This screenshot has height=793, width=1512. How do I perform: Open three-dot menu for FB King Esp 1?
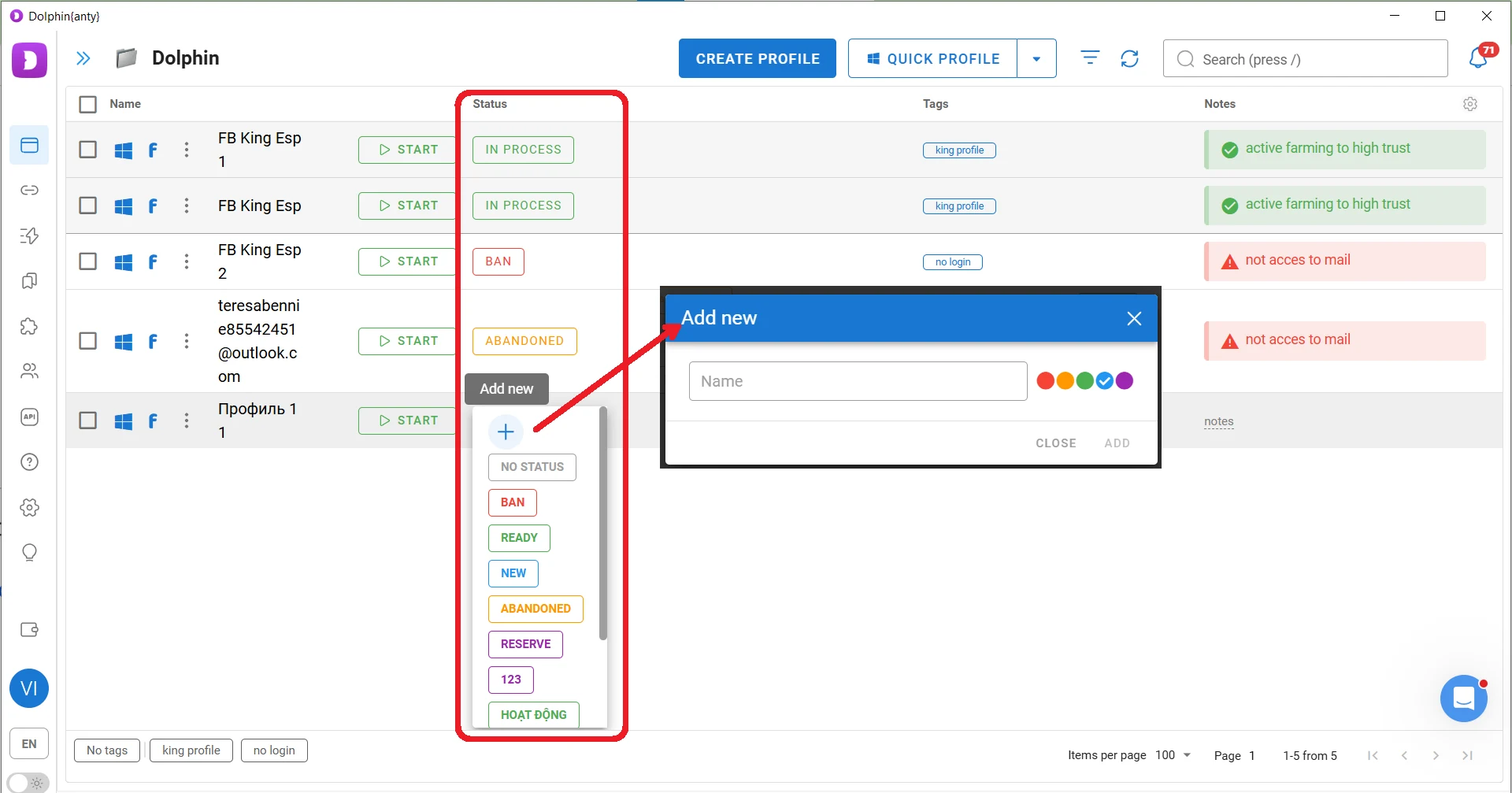point(187,150)
